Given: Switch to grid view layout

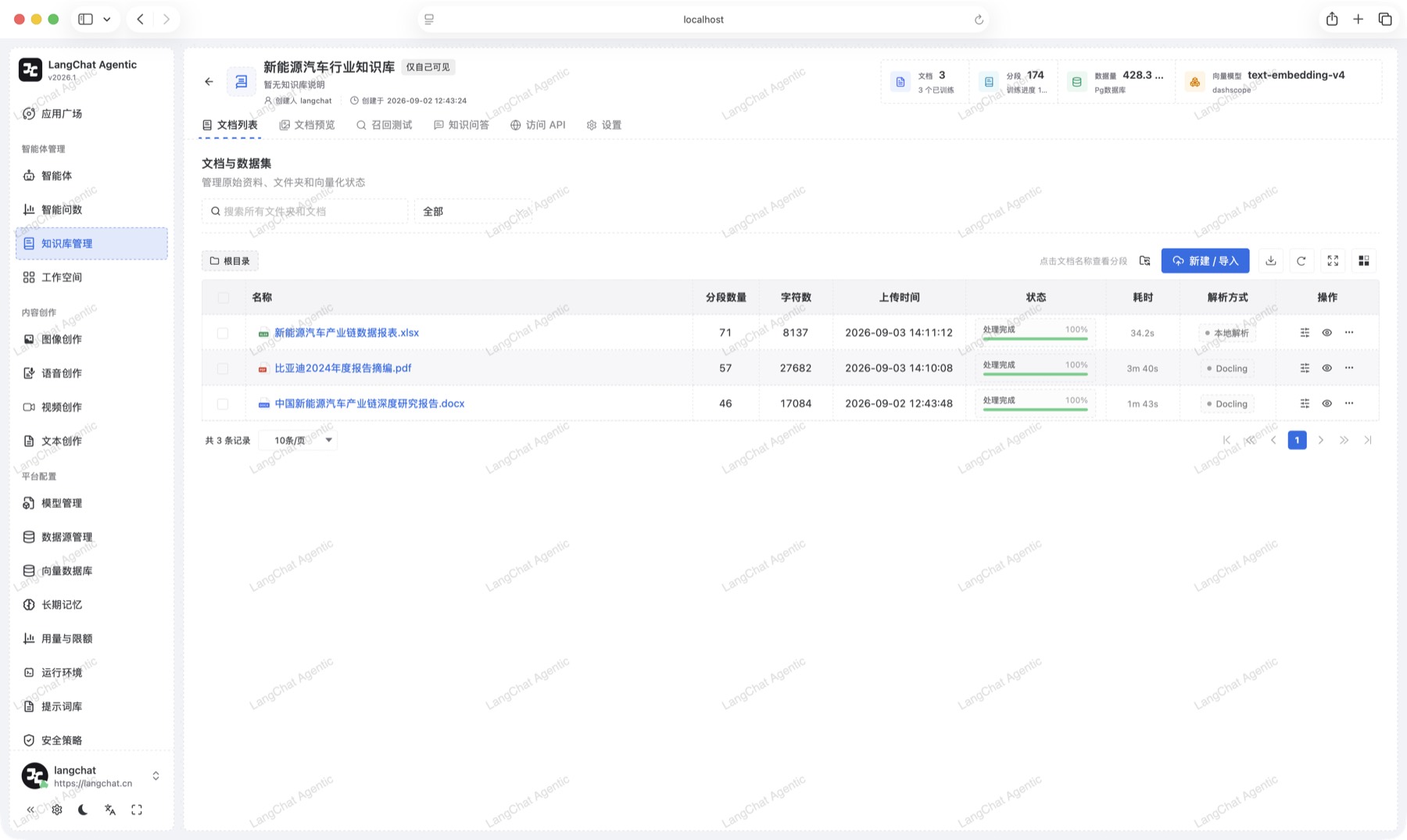Looking at the screenshot, I should click(x=1364, y=261).
